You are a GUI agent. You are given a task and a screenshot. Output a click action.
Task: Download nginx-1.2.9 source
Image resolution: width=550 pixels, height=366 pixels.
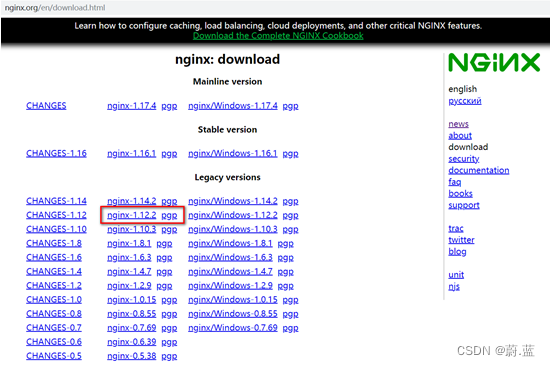pos(129,285)
